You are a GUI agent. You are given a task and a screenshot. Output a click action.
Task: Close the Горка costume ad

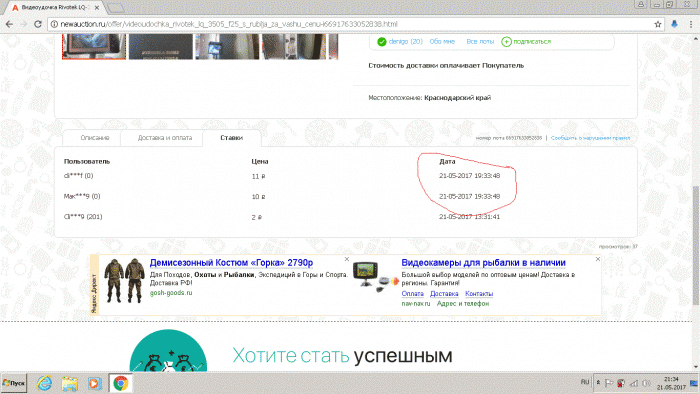pos(347,259)
